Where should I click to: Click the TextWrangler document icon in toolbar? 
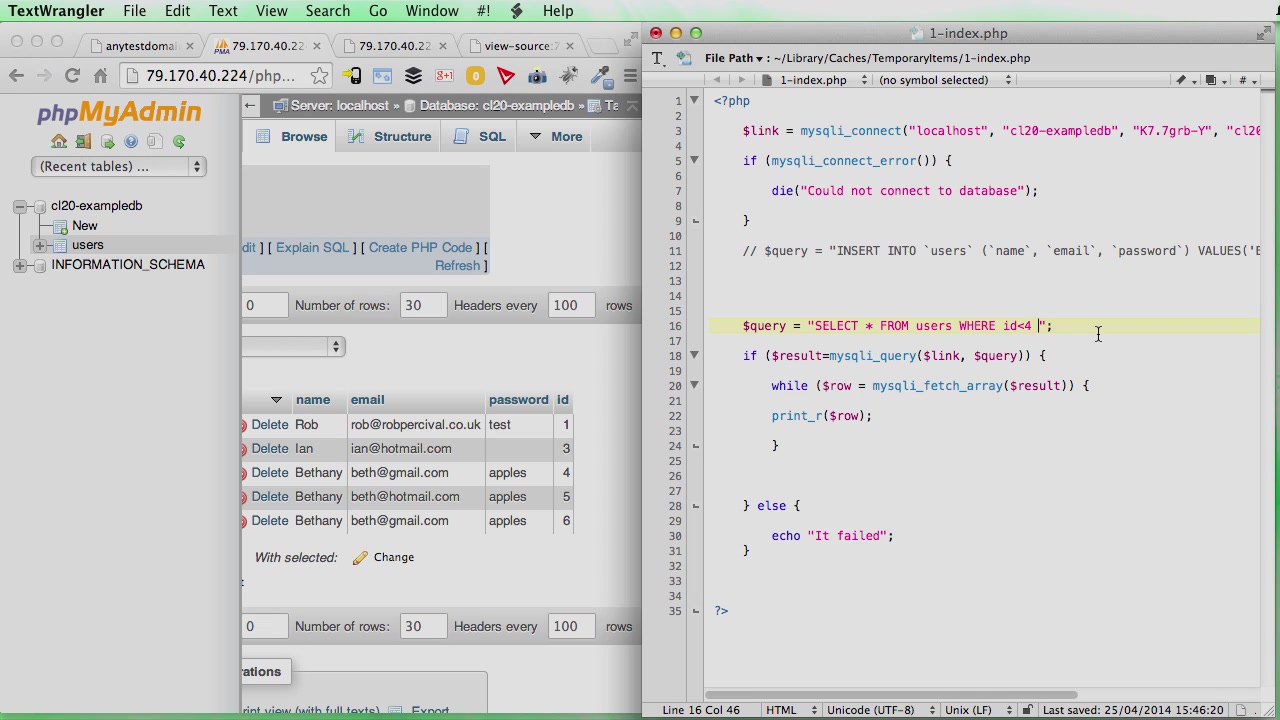click(x=684, y=58)
